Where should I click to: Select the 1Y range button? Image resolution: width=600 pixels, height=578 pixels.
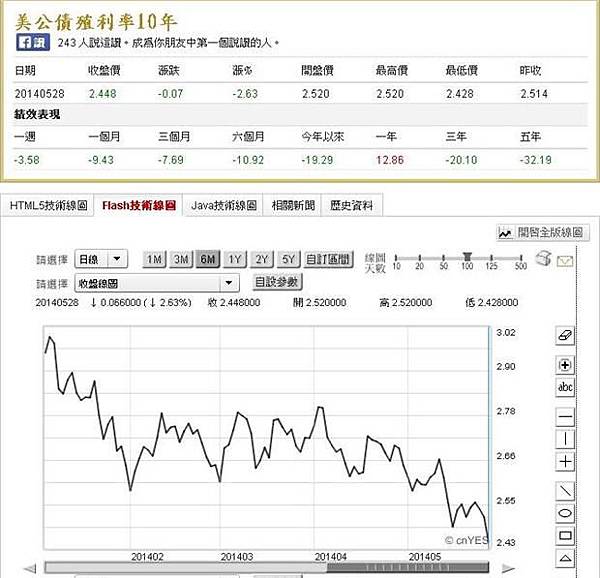coord(235,259)
